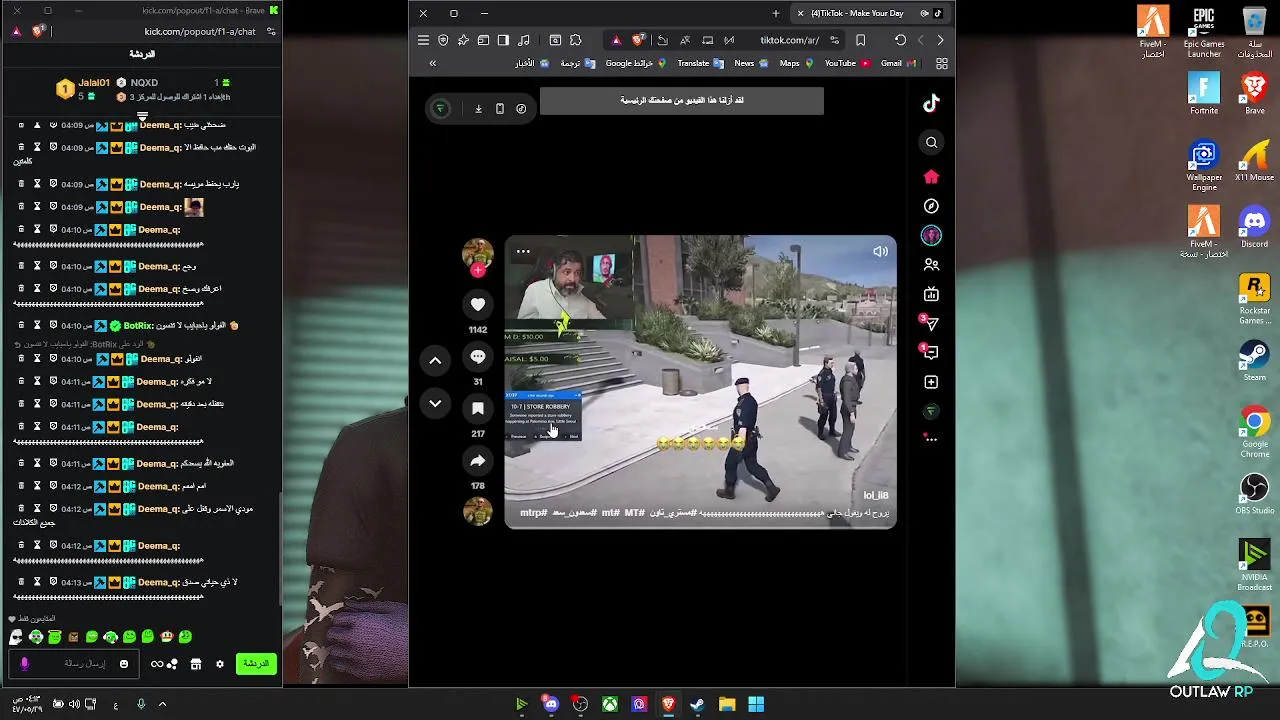Viewport: 1280px width, 720px height.
Task: Go to the previous TikTok video
Action: [x=435, y=360]
